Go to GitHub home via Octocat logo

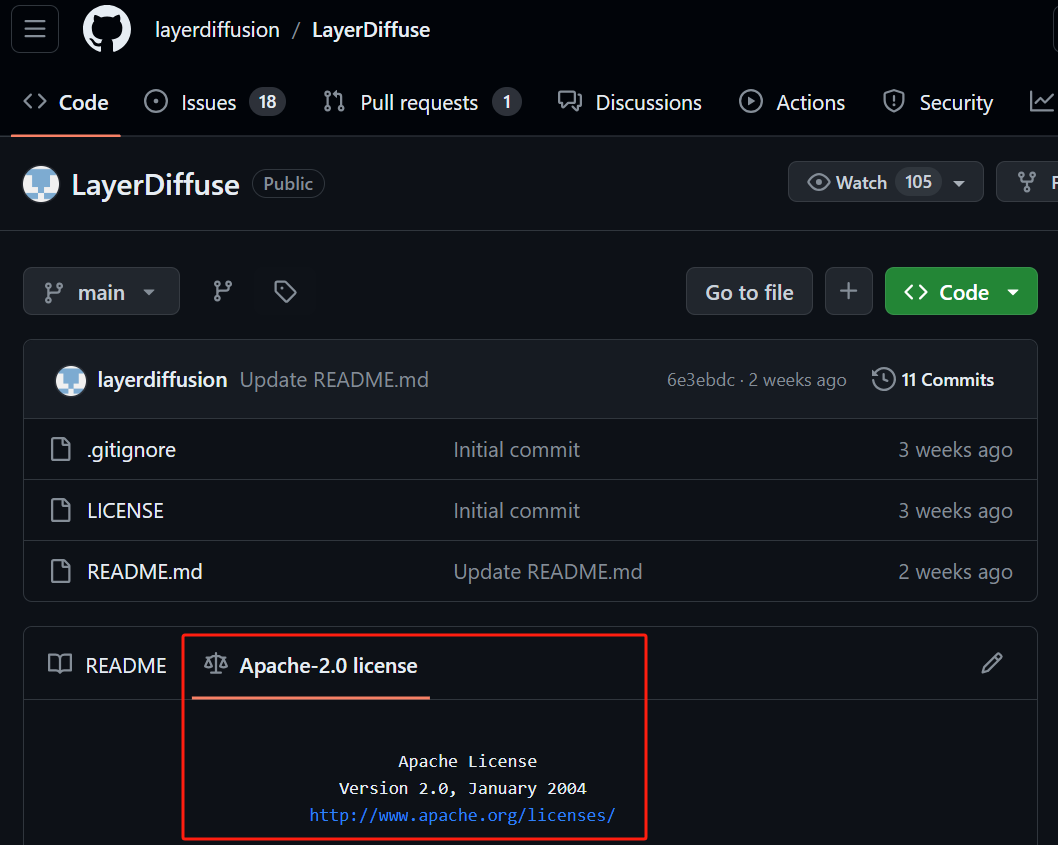(107, 29)
